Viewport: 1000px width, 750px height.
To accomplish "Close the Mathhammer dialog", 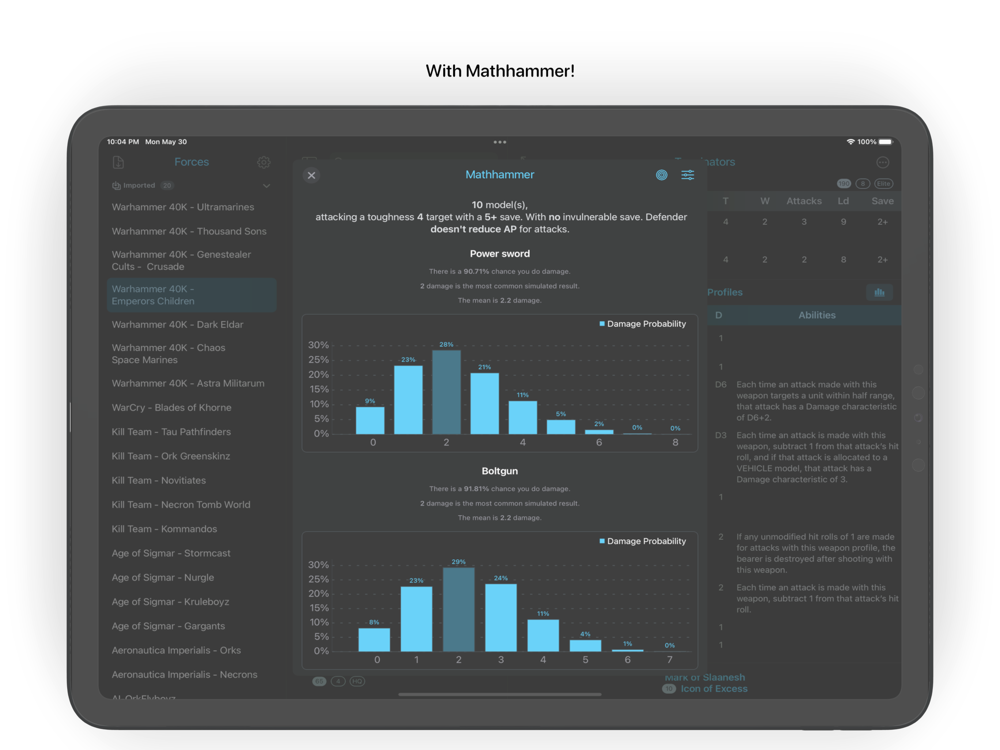I will click(x=311, y=175).
